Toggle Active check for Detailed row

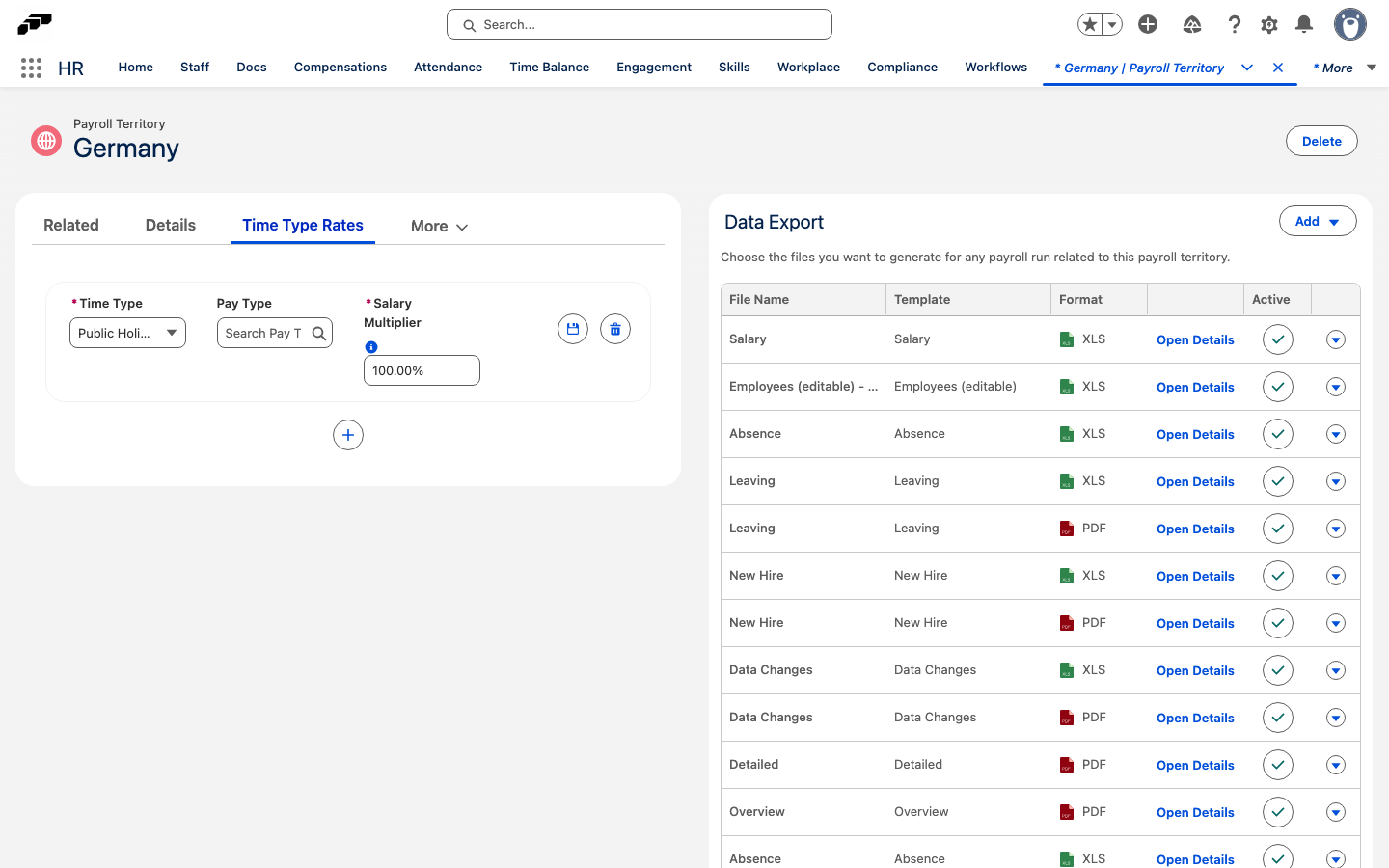[x=1278, y=765]
